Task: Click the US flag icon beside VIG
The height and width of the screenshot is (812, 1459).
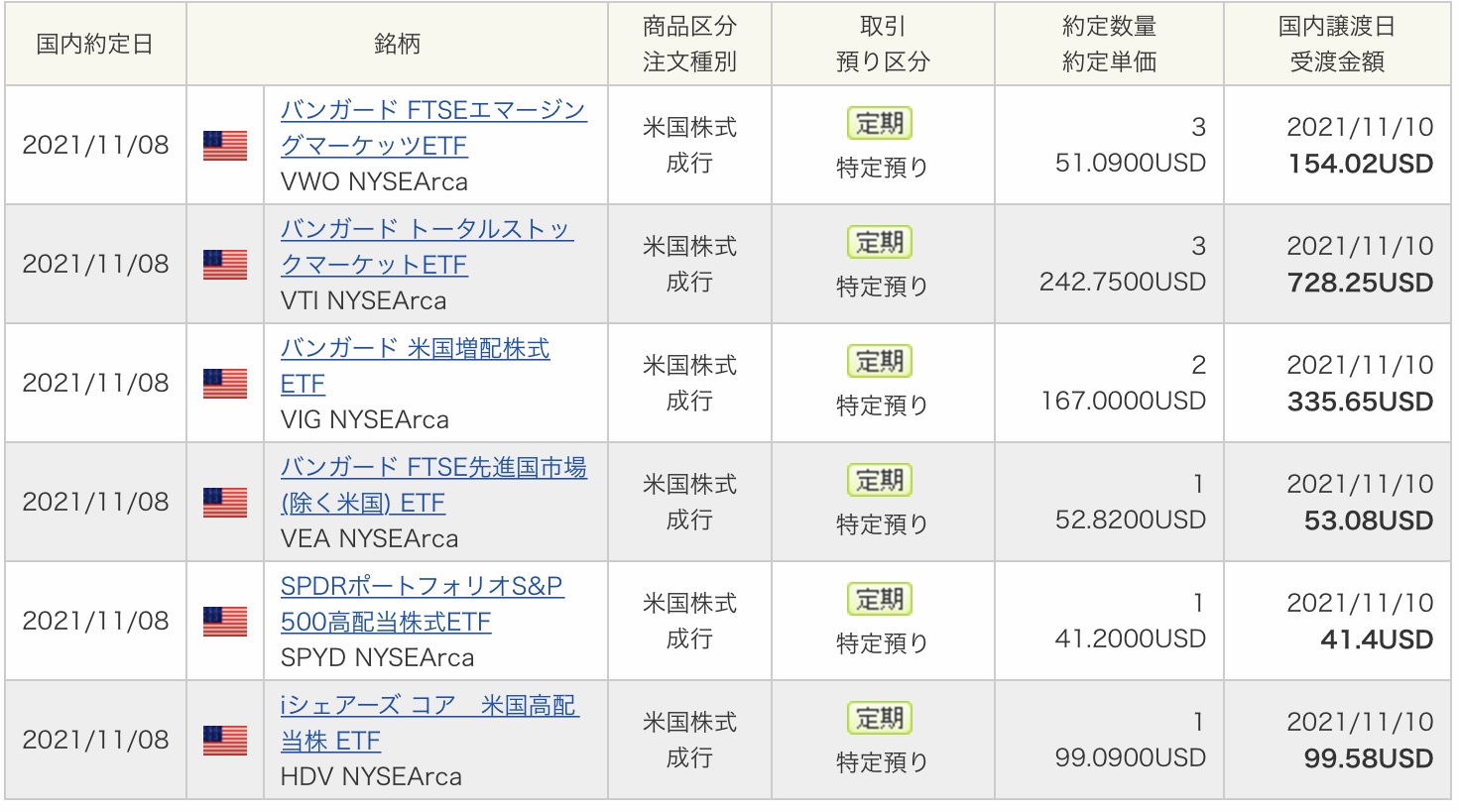Action: coord(225,384)
